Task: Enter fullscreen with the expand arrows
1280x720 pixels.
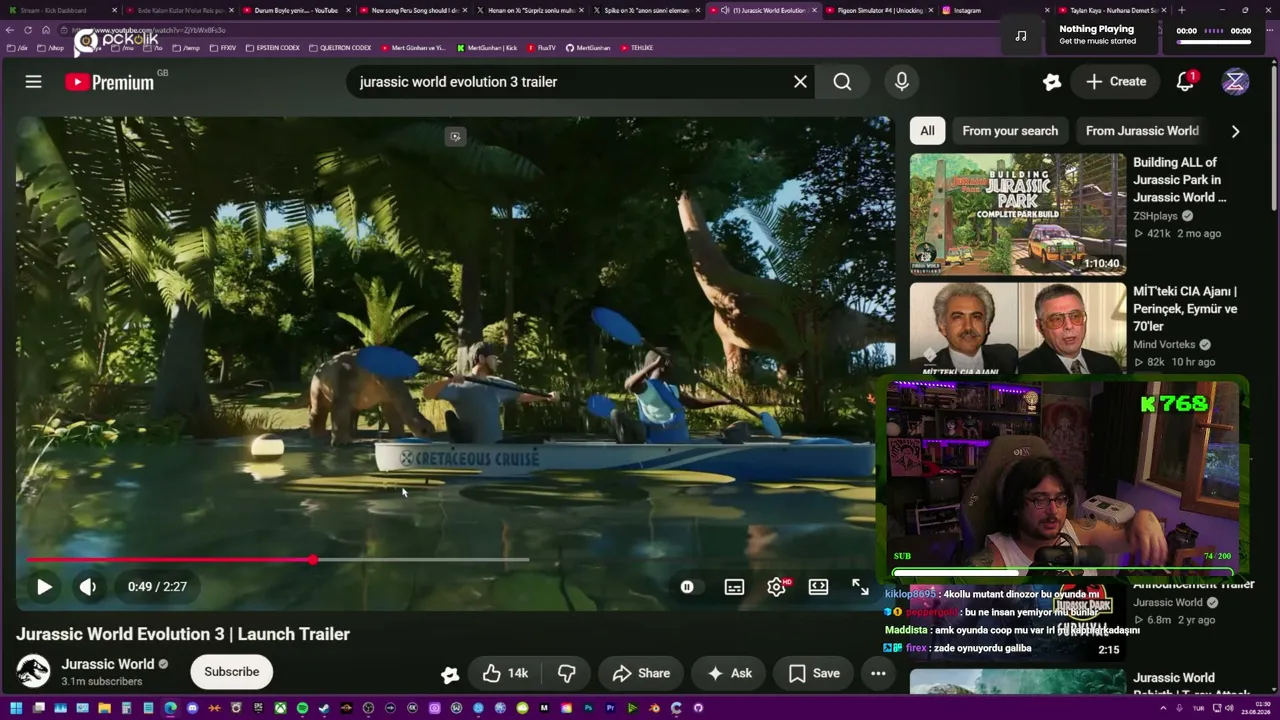Action: point(861,587)
